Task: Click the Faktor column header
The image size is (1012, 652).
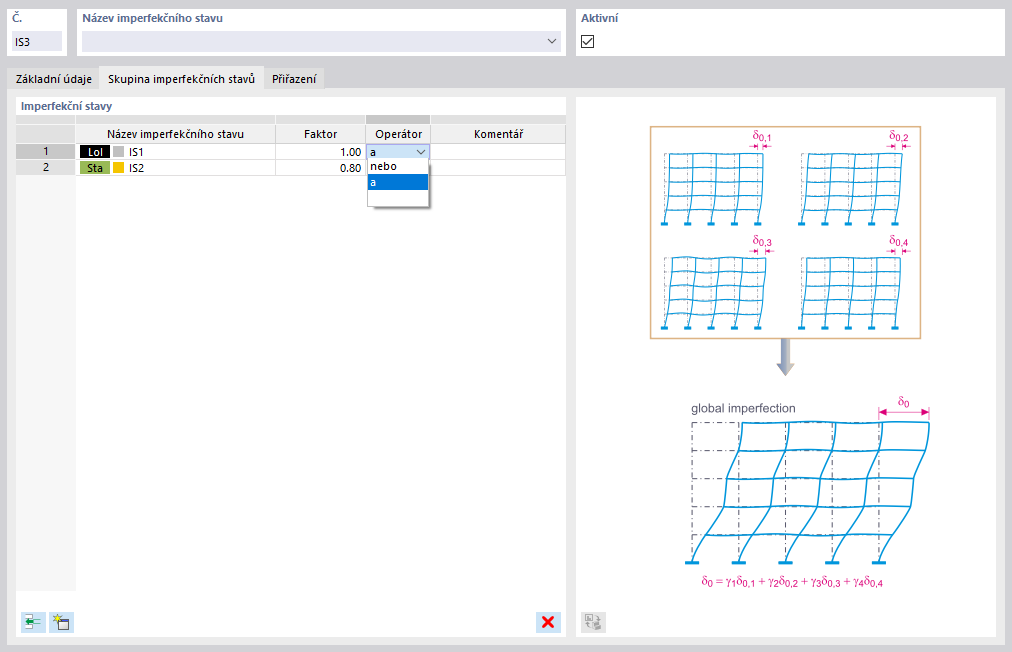Action: (x=321, y=134)
